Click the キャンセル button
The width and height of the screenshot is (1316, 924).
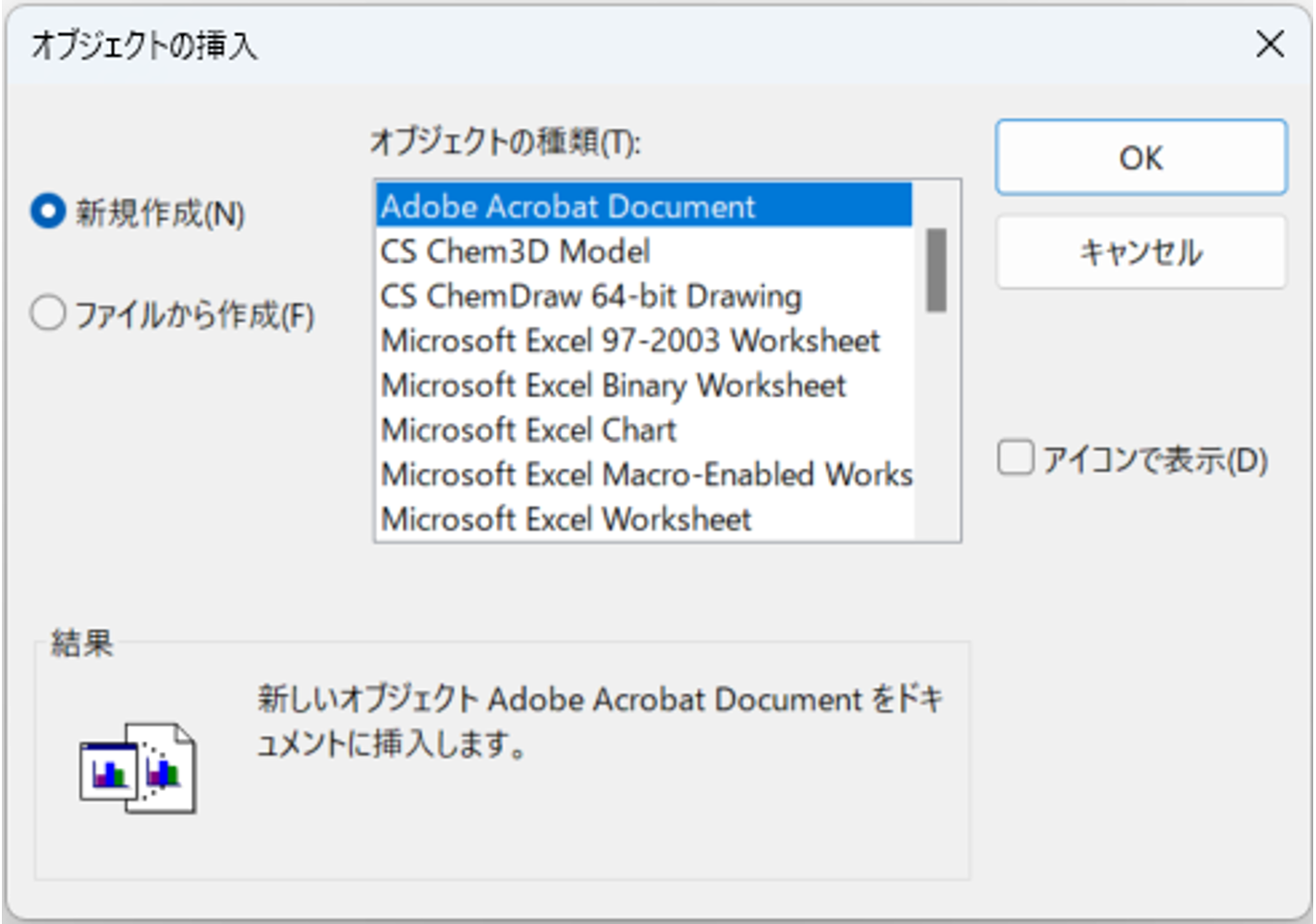pos(1140,252)
